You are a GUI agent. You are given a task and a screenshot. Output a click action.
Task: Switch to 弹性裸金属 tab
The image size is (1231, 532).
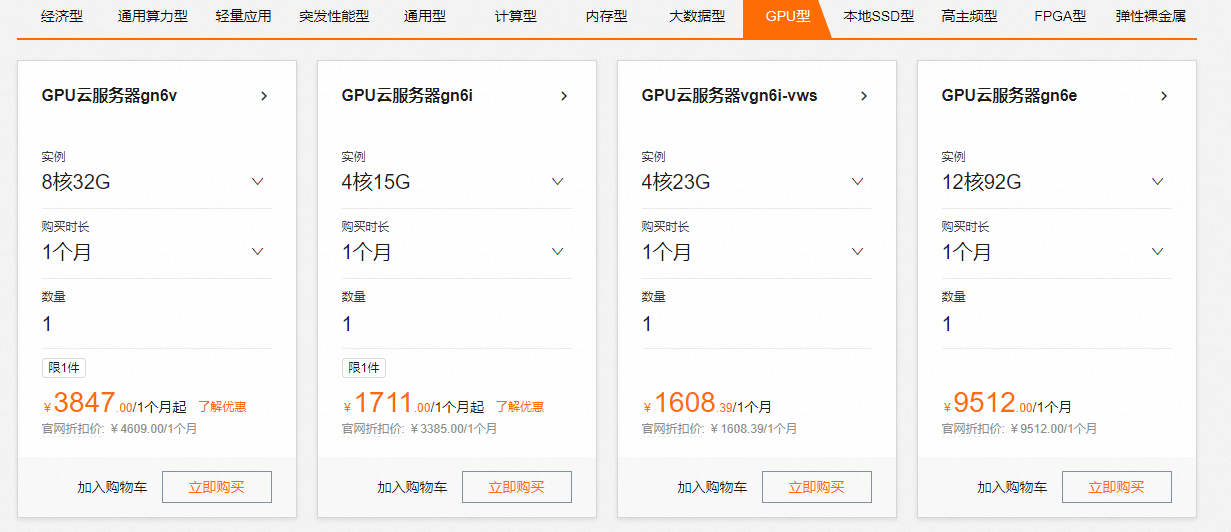pos(1151,17)
